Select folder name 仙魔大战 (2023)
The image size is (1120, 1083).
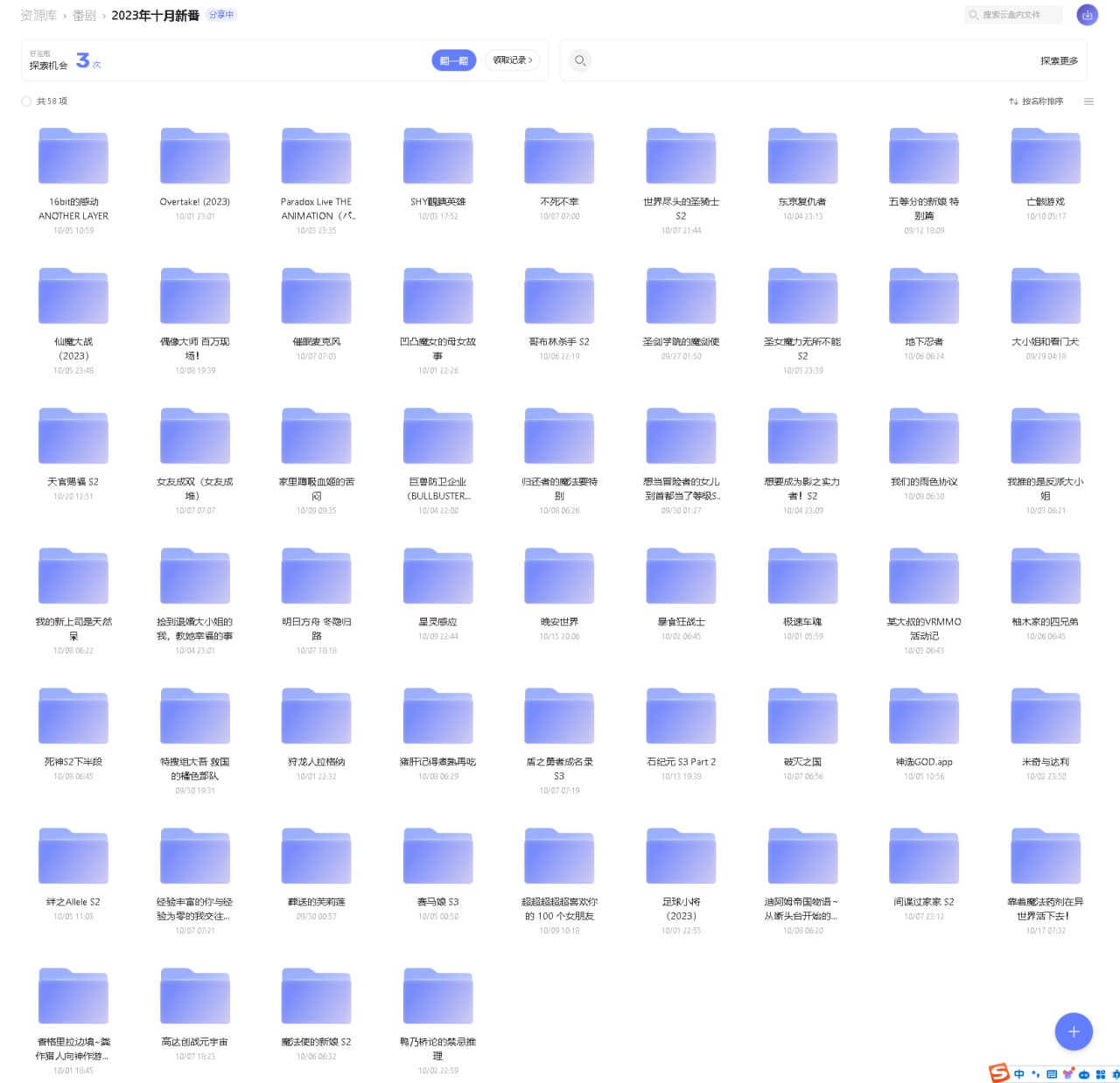[x=73, y=349]
